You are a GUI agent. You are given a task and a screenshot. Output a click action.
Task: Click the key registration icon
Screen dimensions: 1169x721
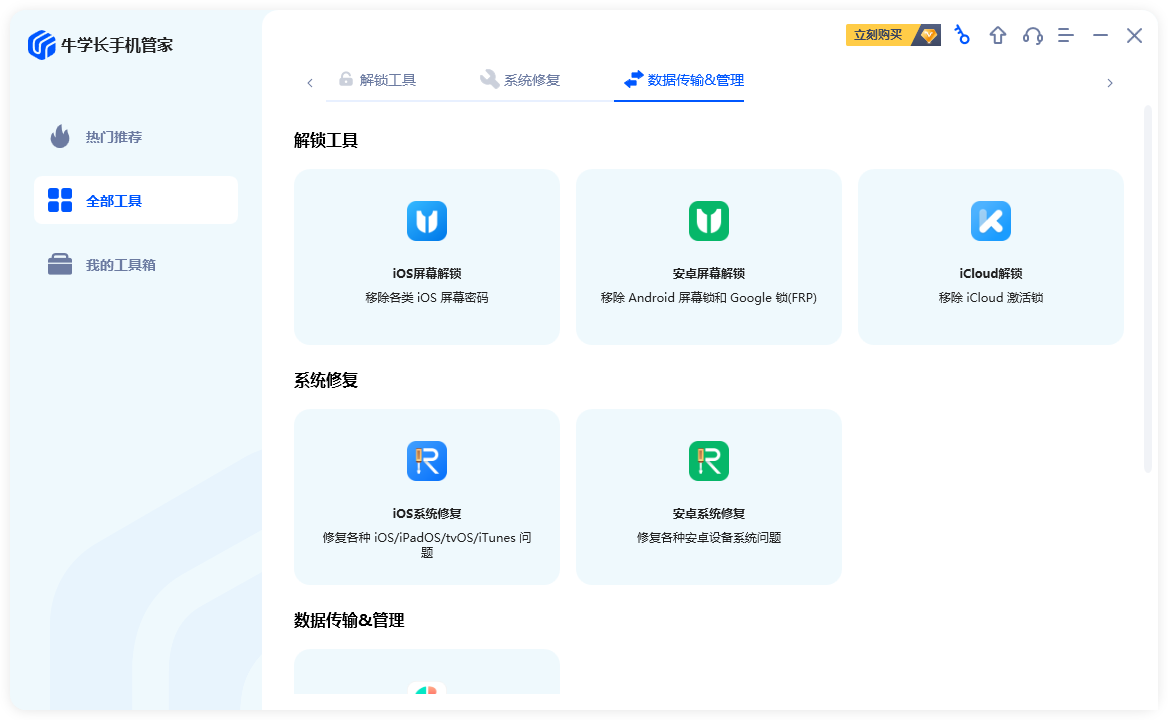(x=962, y=36)
